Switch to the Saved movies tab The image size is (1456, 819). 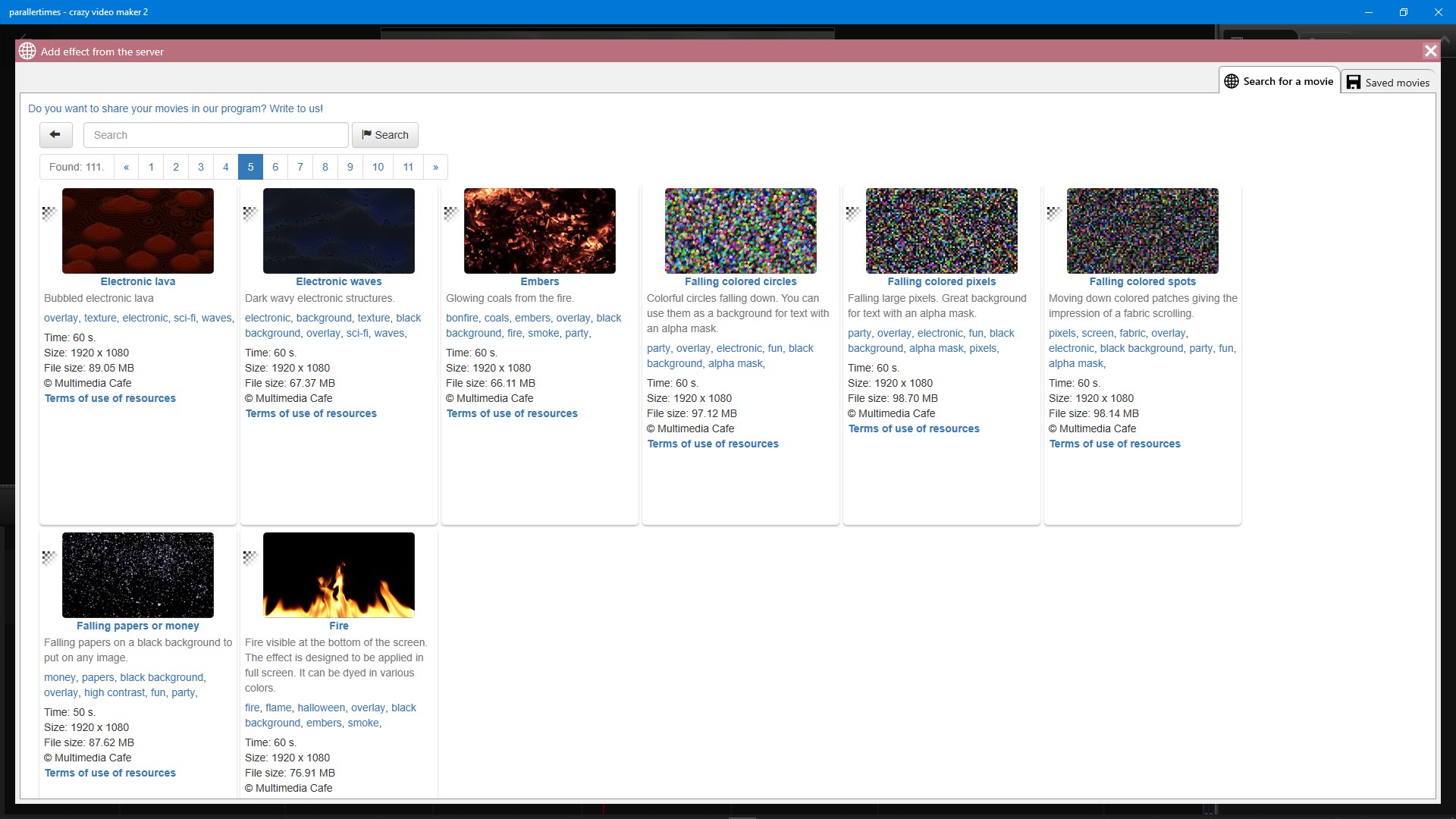[x=1396, y=82]
